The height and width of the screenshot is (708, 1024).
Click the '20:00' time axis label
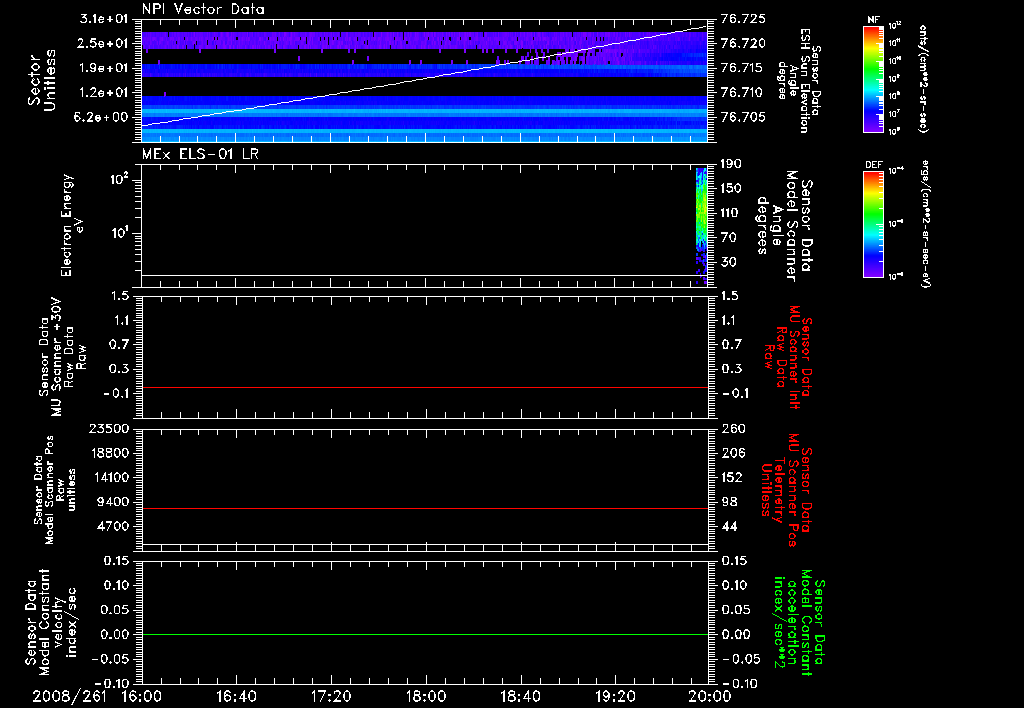tap(710, 696)
